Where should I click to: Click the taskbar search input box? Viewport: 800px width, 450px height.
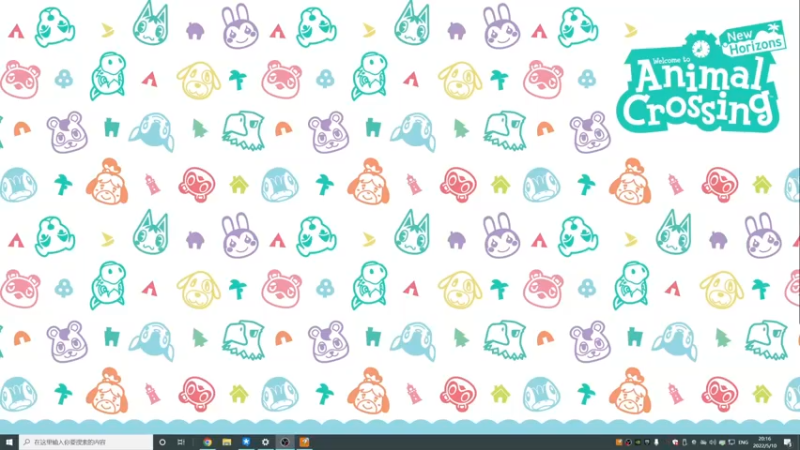[x=86, y=442]
